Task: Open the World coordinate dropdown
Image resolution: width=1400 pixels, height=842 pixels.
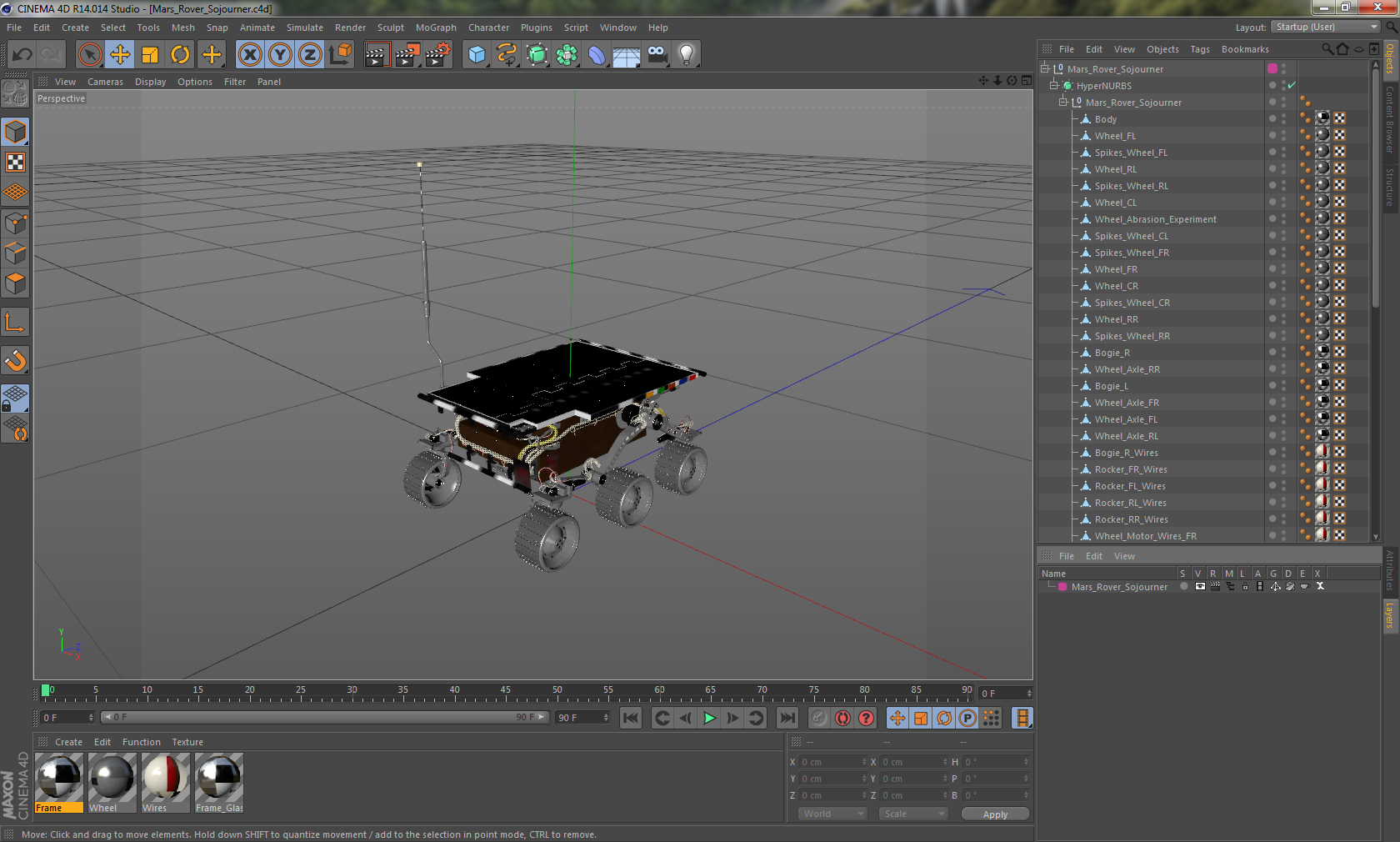Action: coord(833,814)
